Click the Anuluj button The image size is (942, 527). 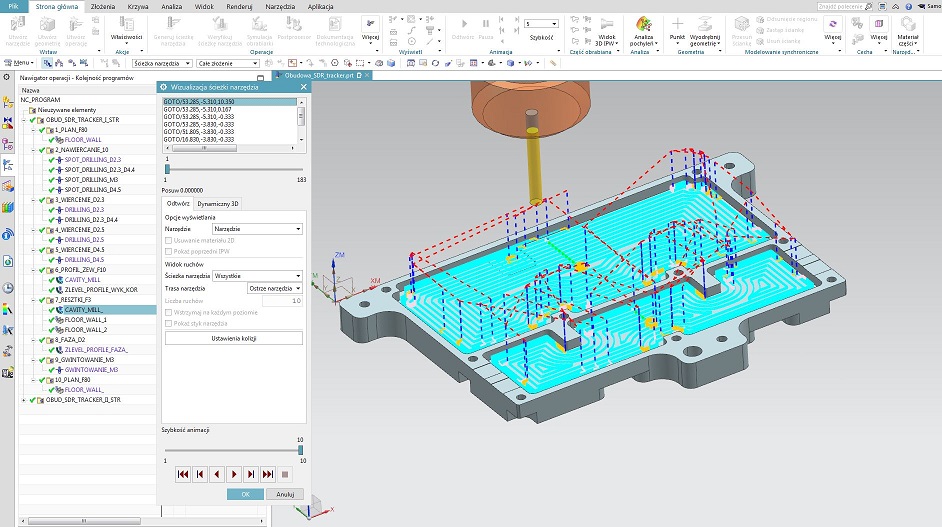(x=285, y=494)
